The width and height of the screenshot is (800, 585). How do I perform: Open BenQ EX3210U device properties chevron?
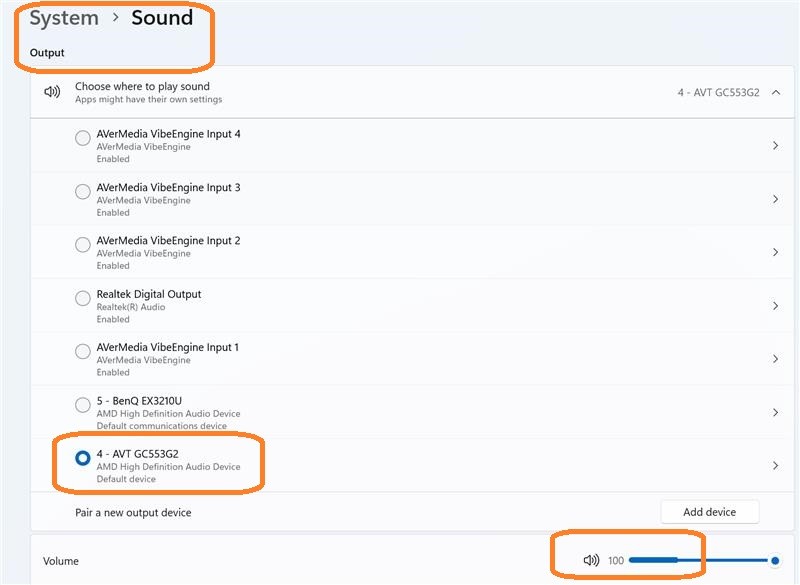point(776,412)
